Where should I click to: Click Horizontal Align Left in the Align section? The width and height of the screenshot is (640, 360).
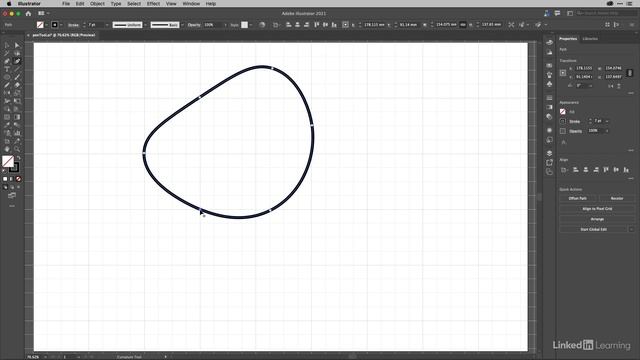(x=576, y=170)
